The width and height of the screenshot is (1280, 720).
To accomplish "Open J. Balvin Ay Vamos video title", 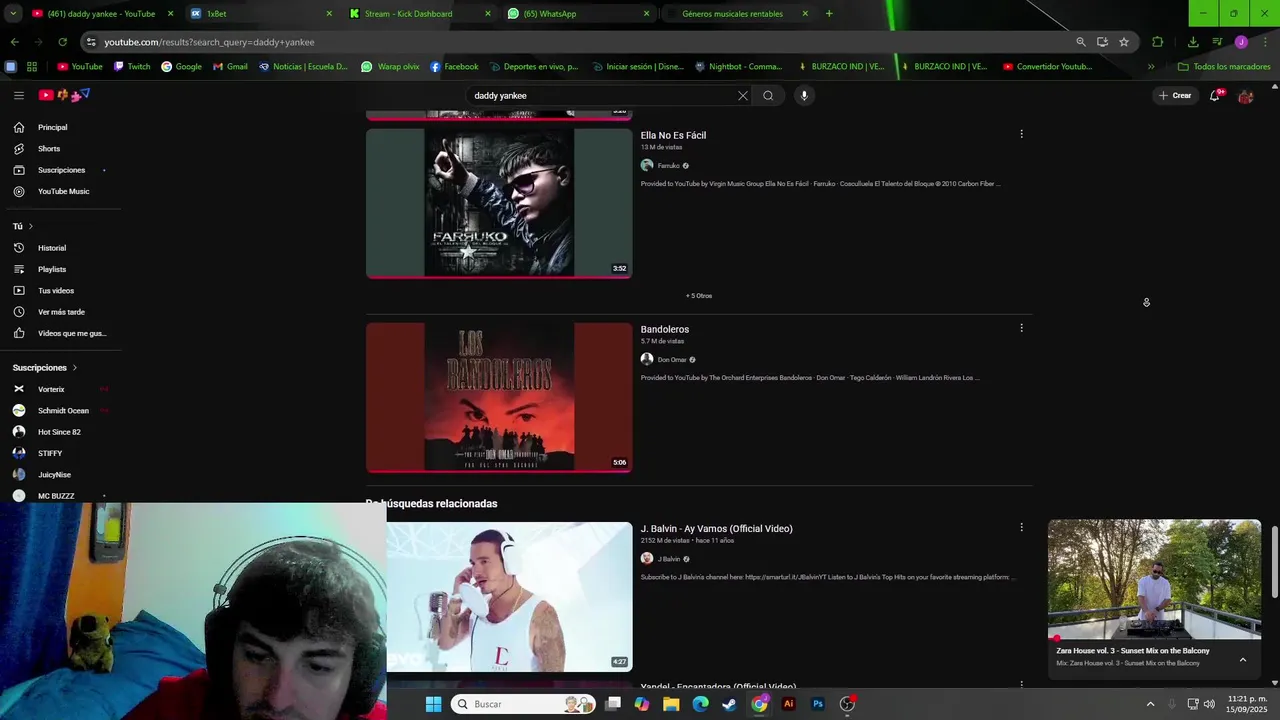I will [716, 529].
